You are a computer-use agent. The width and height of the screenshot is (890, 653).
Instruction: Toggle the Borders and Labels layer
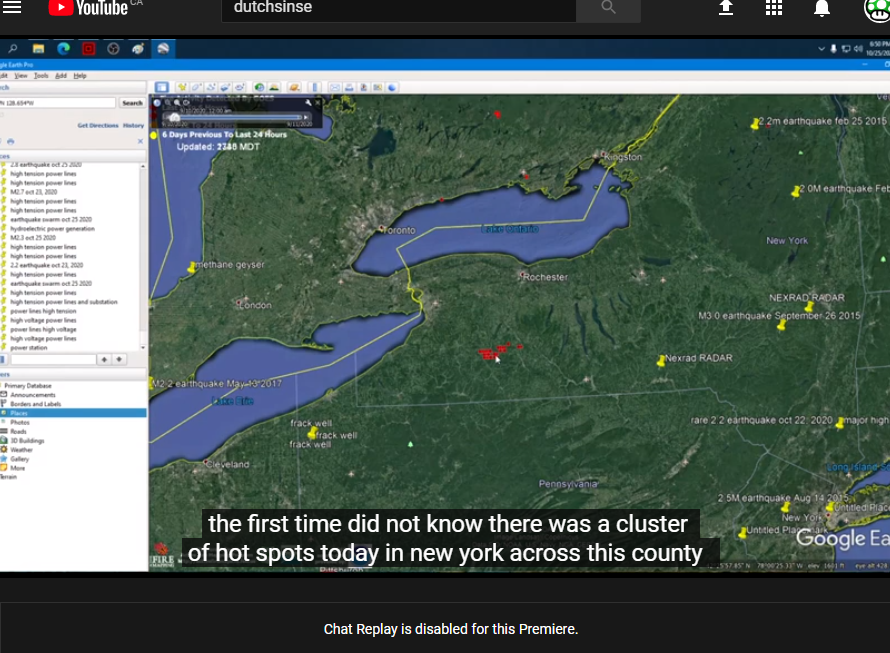[35, 404]
